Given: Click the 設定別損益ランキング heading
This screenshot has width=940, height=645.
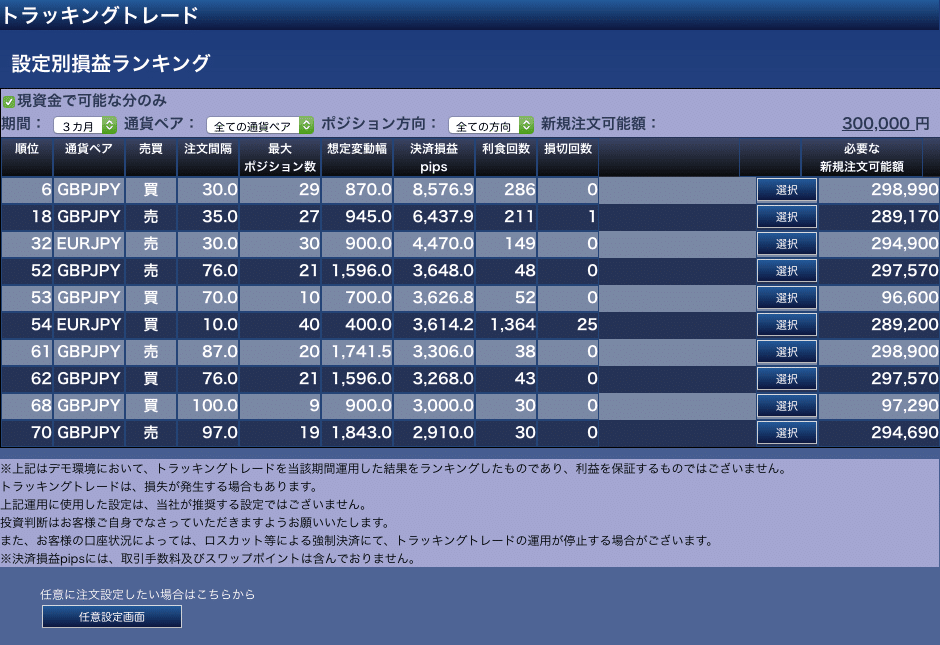Looking at the screenshot, I should pos(111,63).
